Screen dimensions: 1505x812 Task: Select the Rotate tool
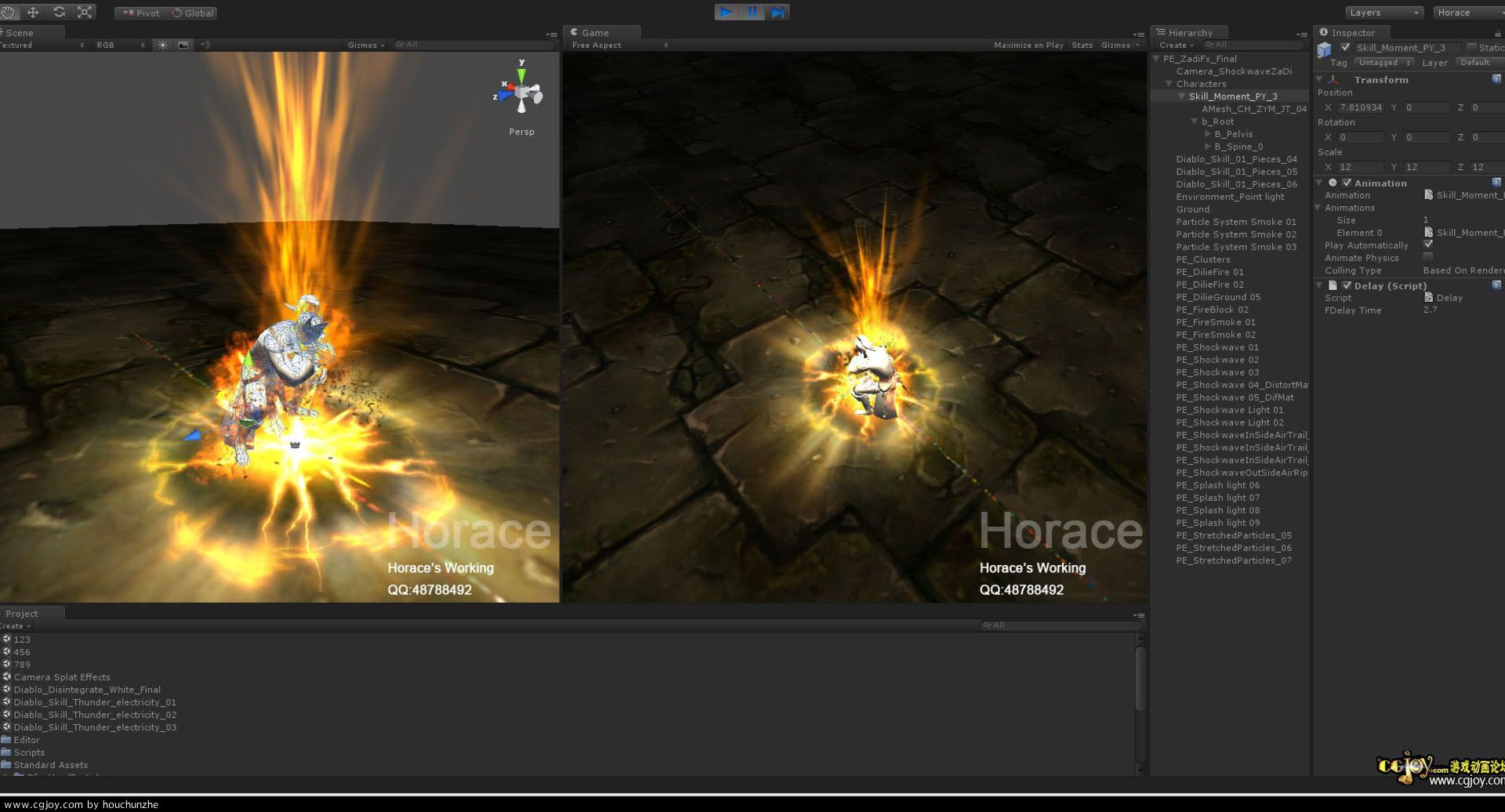[x=59, y=13]
